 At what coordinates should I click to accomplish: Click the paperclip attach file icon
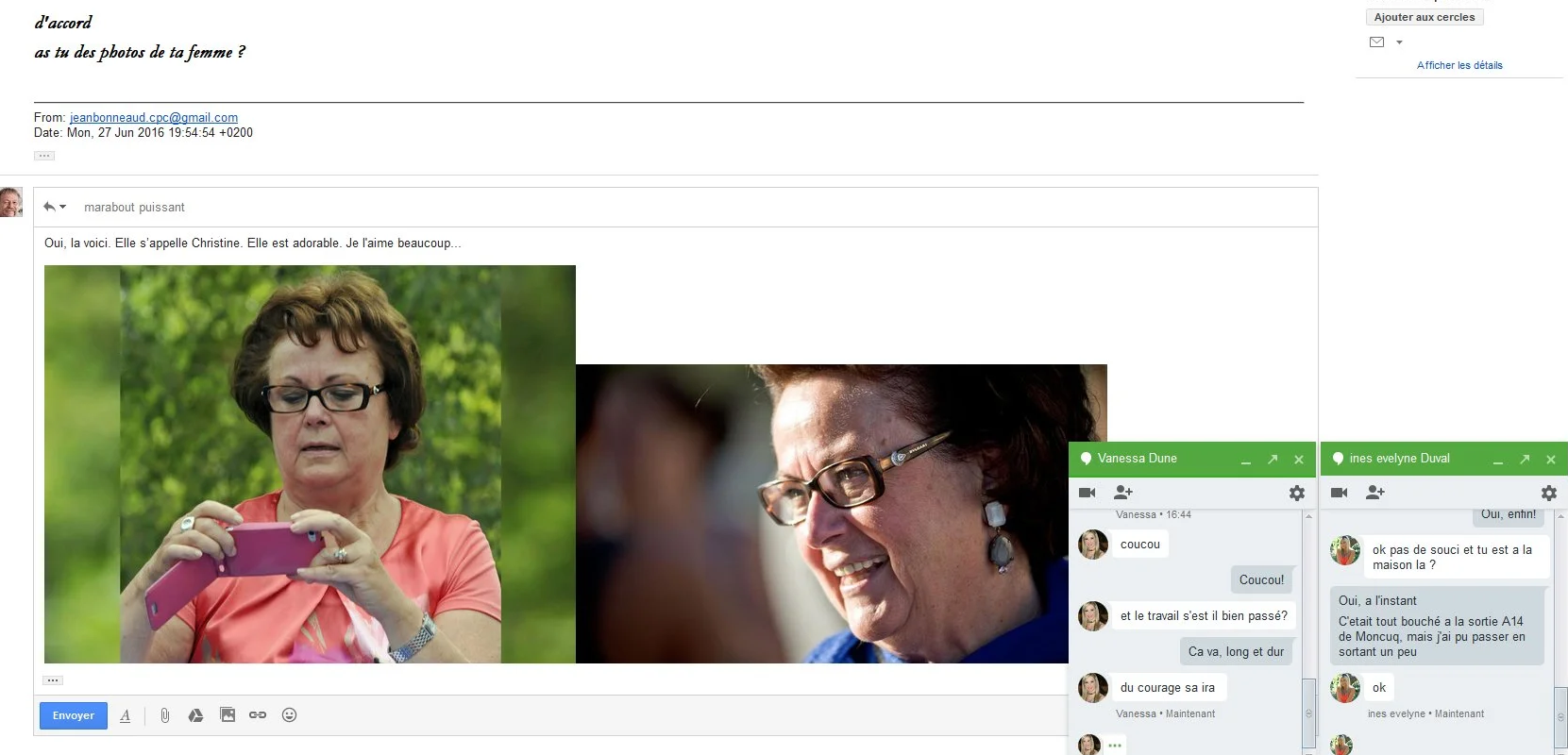164,715
